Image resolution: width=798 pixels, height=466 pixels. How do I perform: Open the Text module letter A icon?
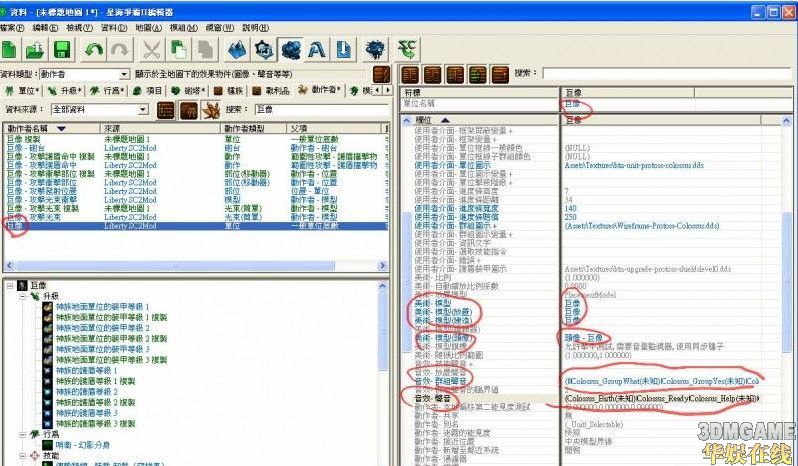point(317,50)
